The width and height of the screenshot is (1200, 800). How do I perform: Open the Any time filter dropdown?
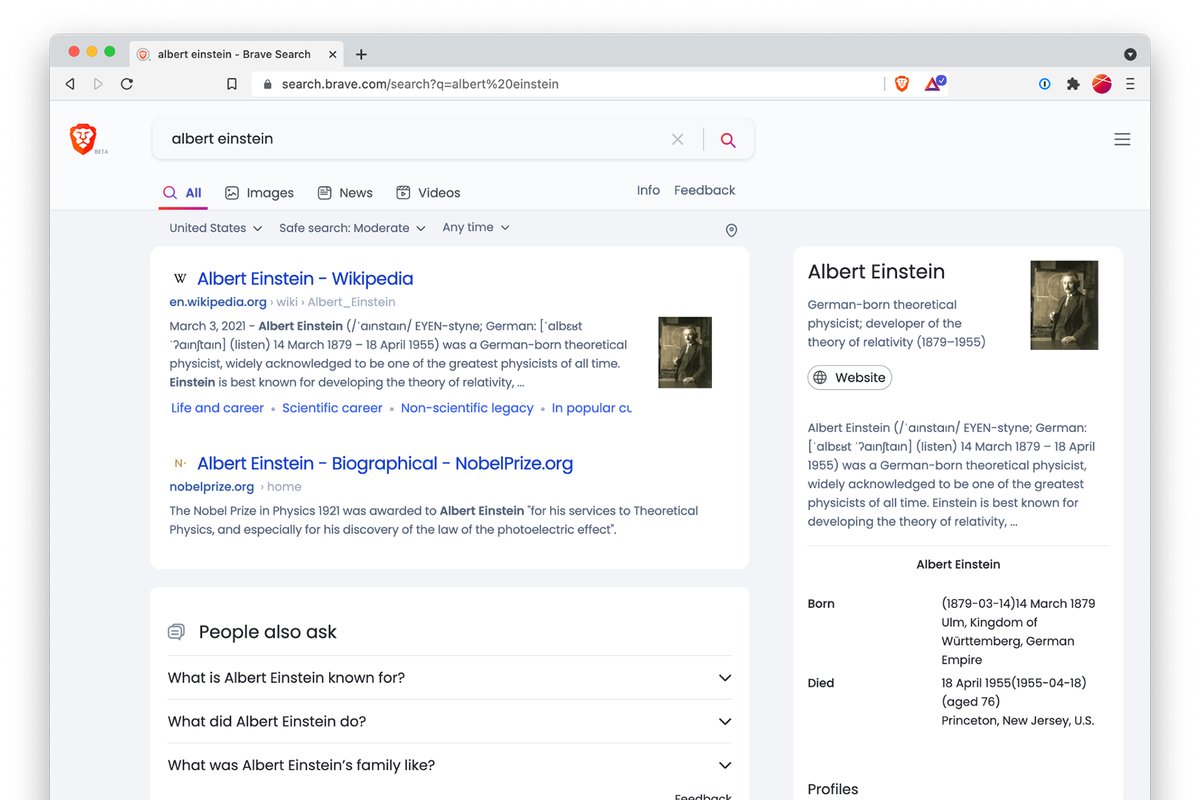point(475,227)
